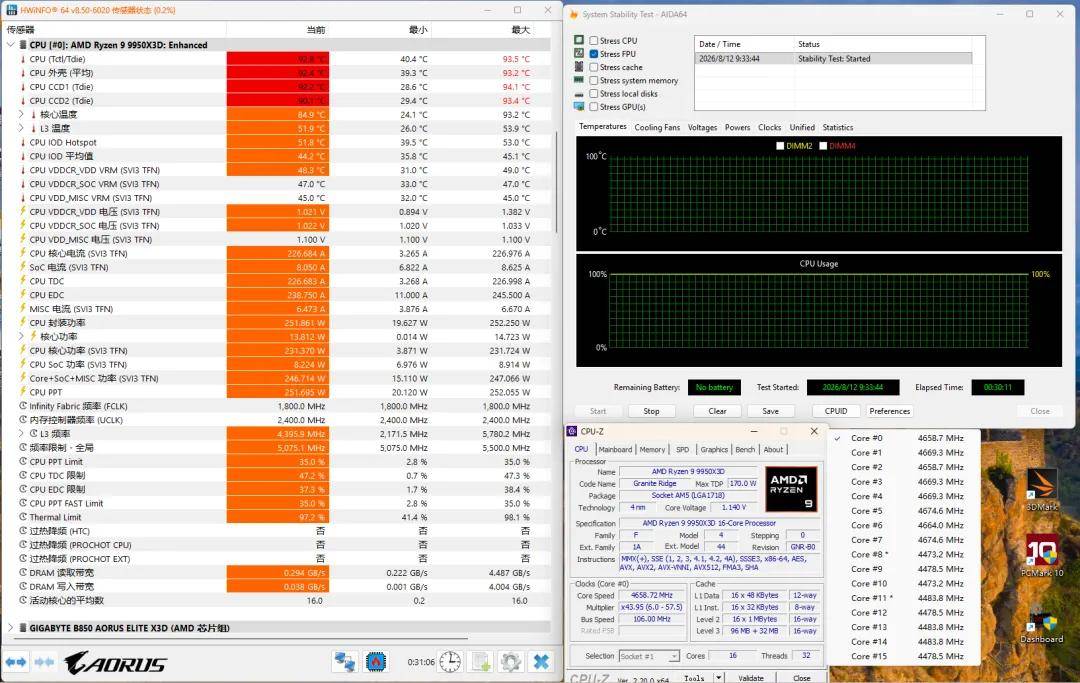The width and height of the screenshot is (1080, 683).
Task: Stop the AIDA64 stability test
Action: (652, 411)
